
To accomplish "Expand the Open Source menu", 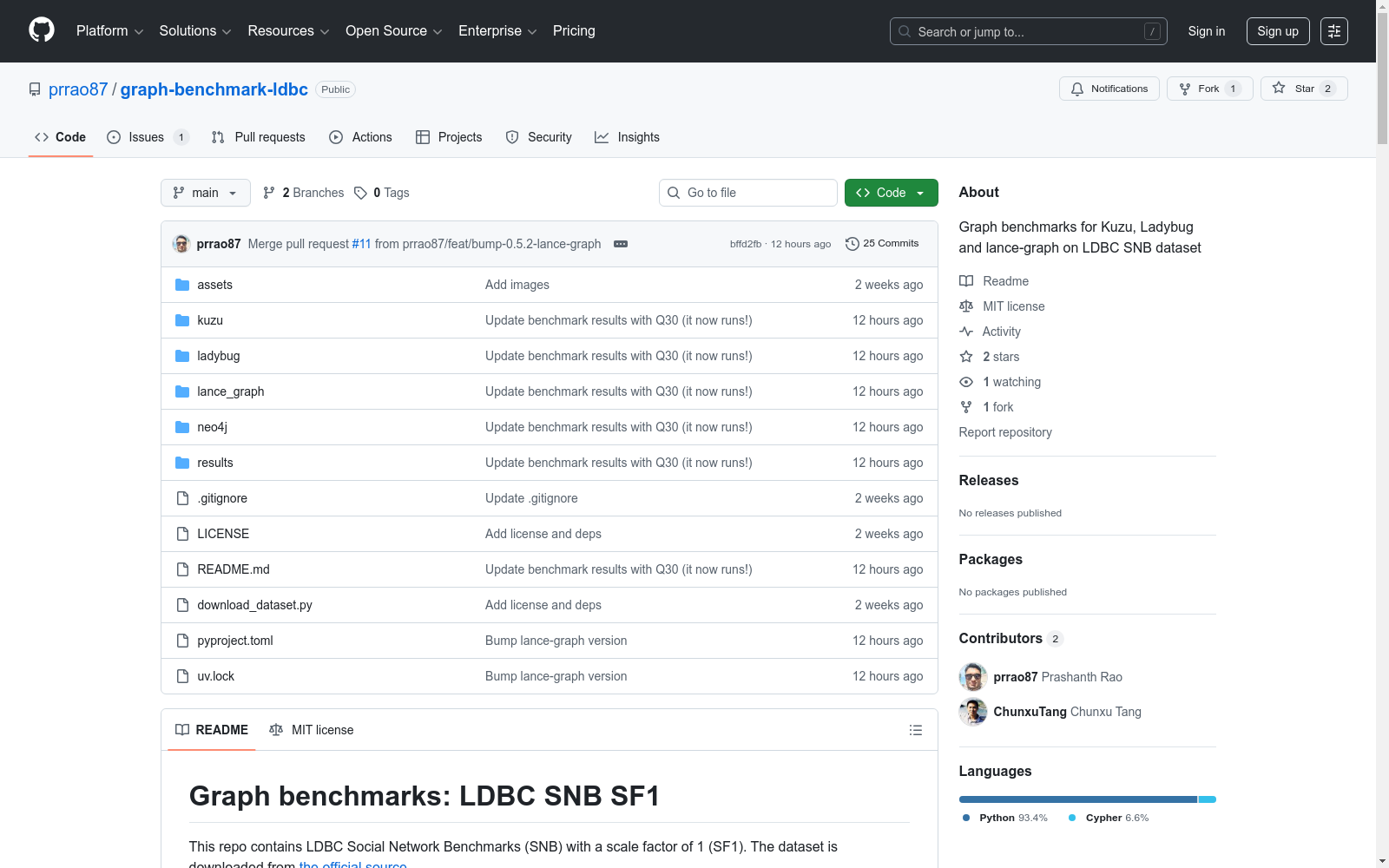I will pos(394,31).
